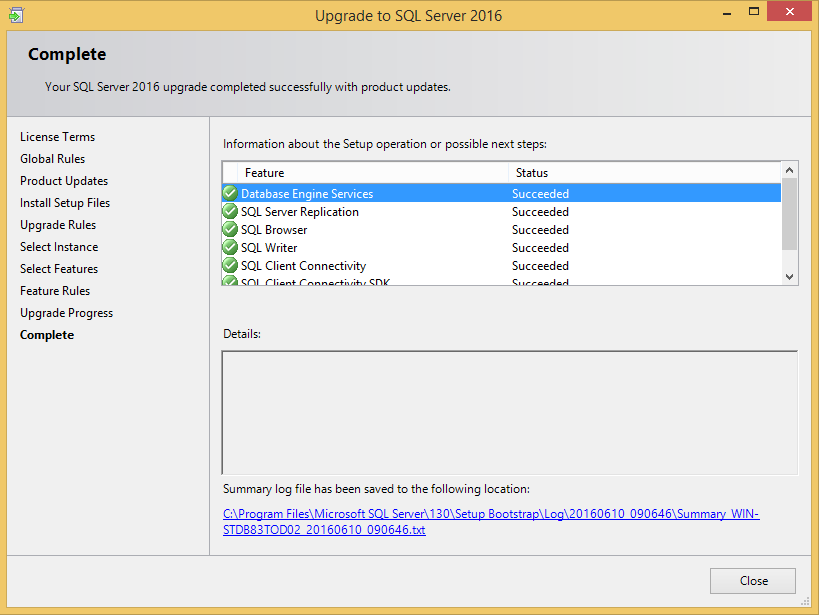Click the Status column header
This screenshot has height=615, width=819.
pyautogui.click(x=645, y=173)
